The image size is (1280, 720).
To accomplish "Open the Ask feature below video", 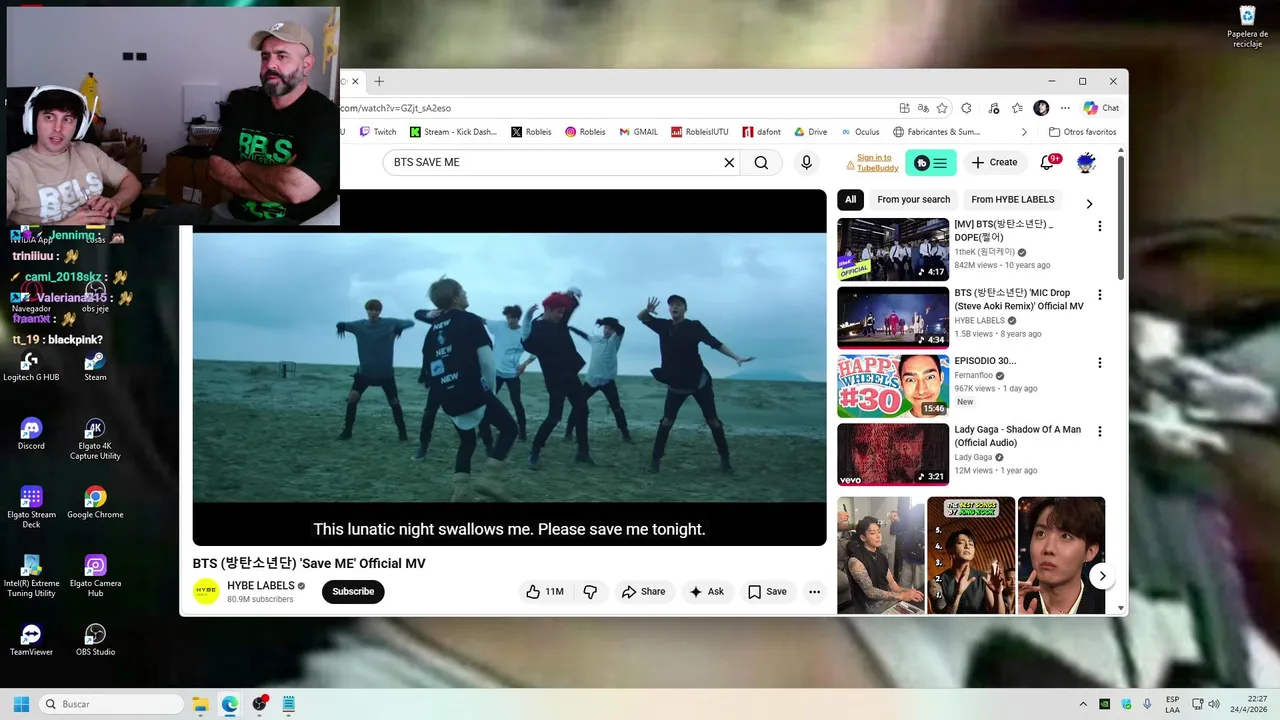I will (706, 592).
